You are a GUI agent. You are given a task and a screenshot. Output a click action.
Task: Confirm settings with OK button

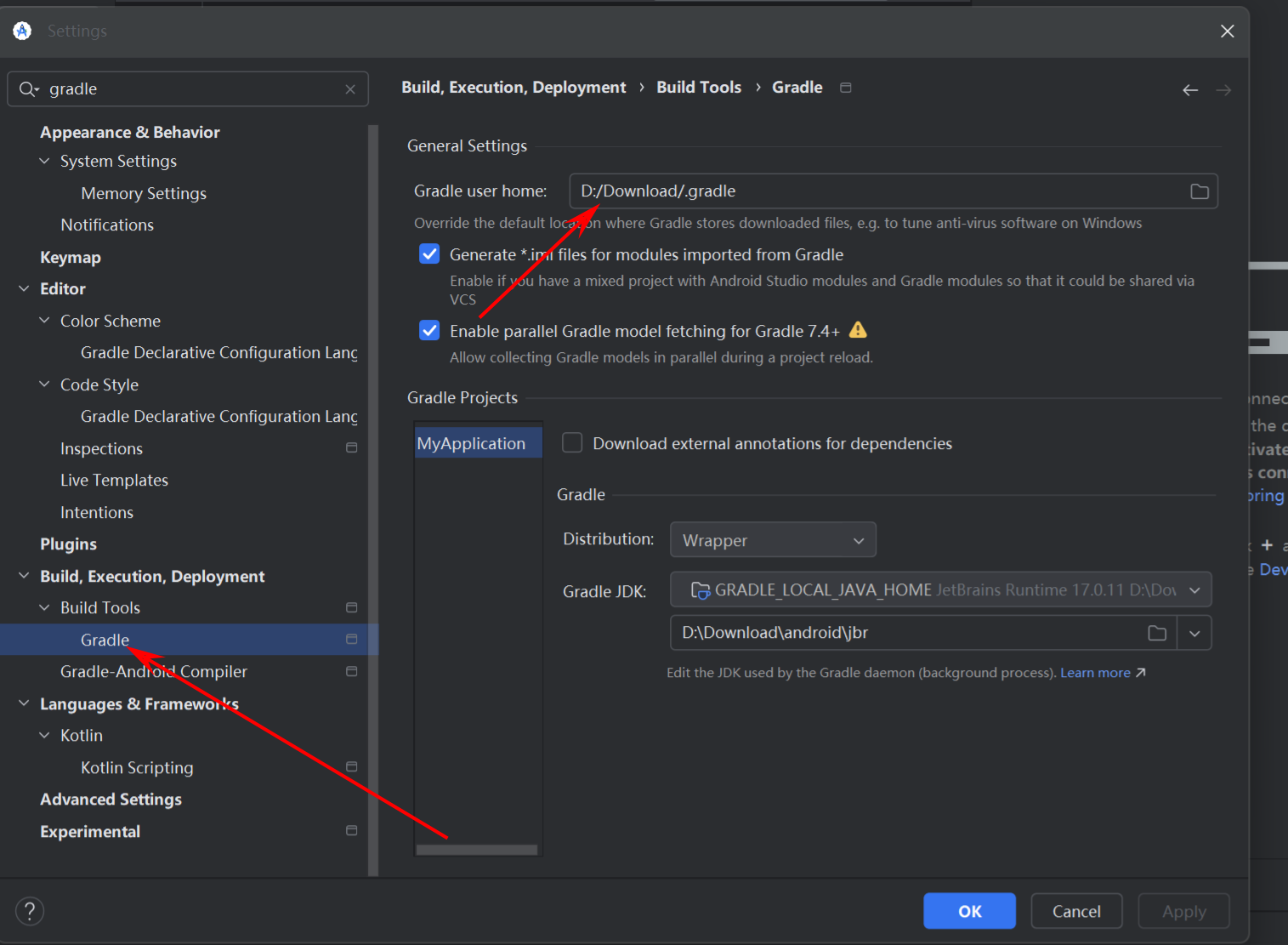[969, 911]
